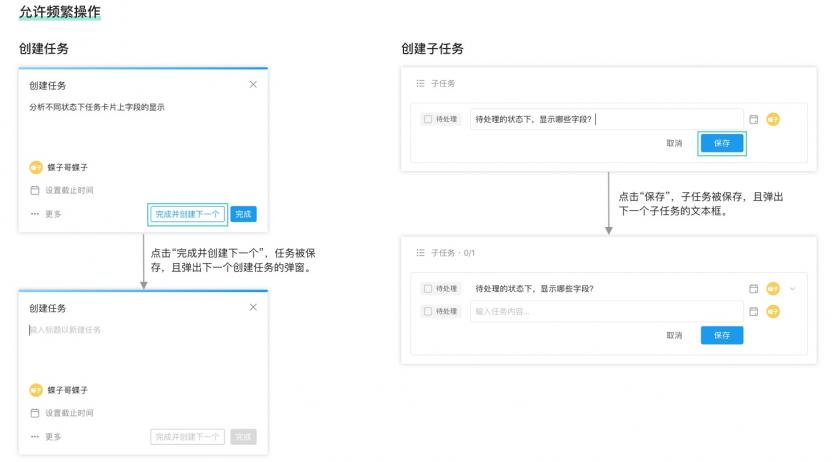Click assignee avatar in the empty 创建任务 dialog
Screen dimensions: 840x462
(36, 390)
